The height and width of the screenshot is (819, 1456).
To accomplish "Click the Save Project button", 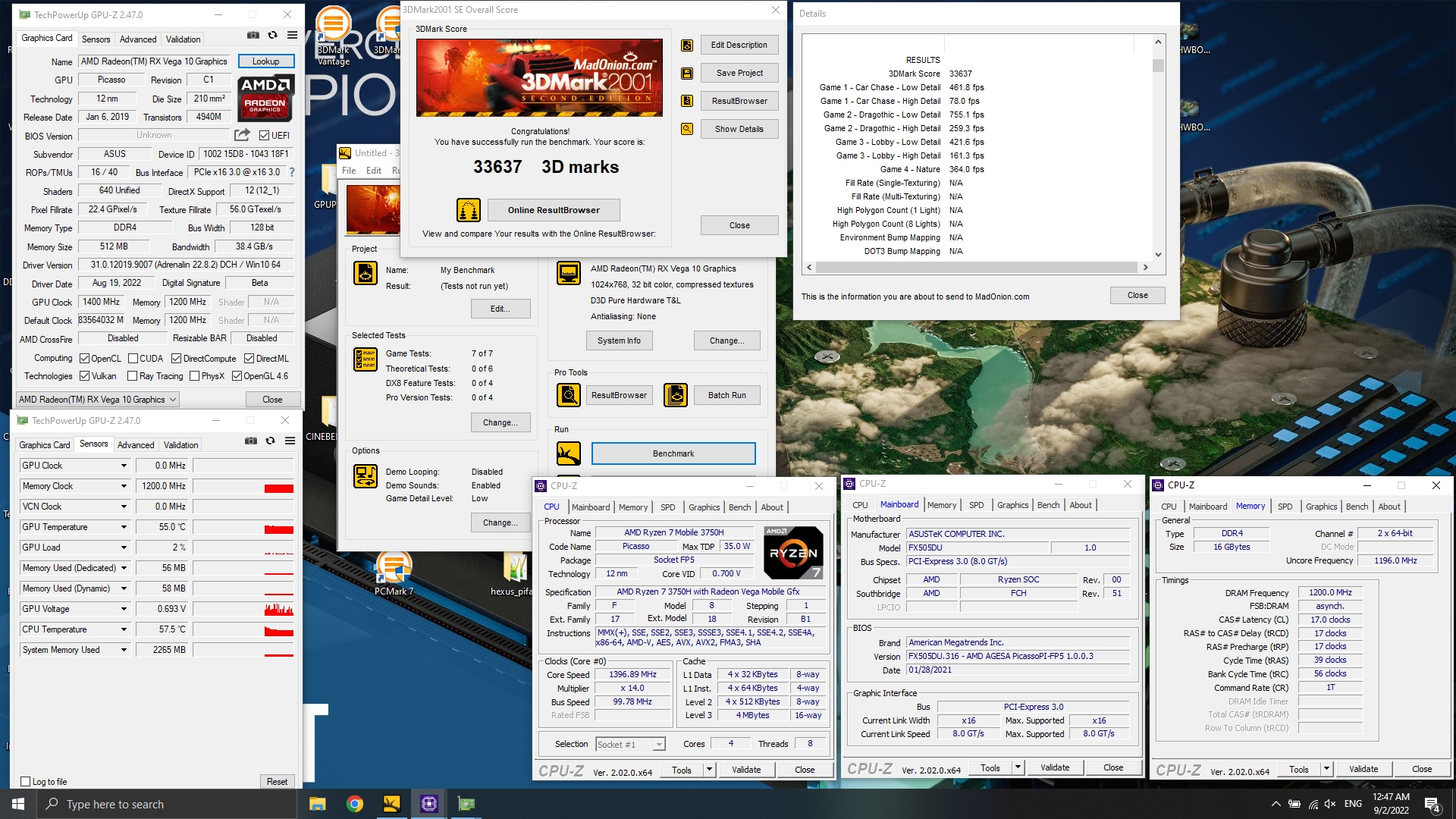I will click(x=739, y=73).
